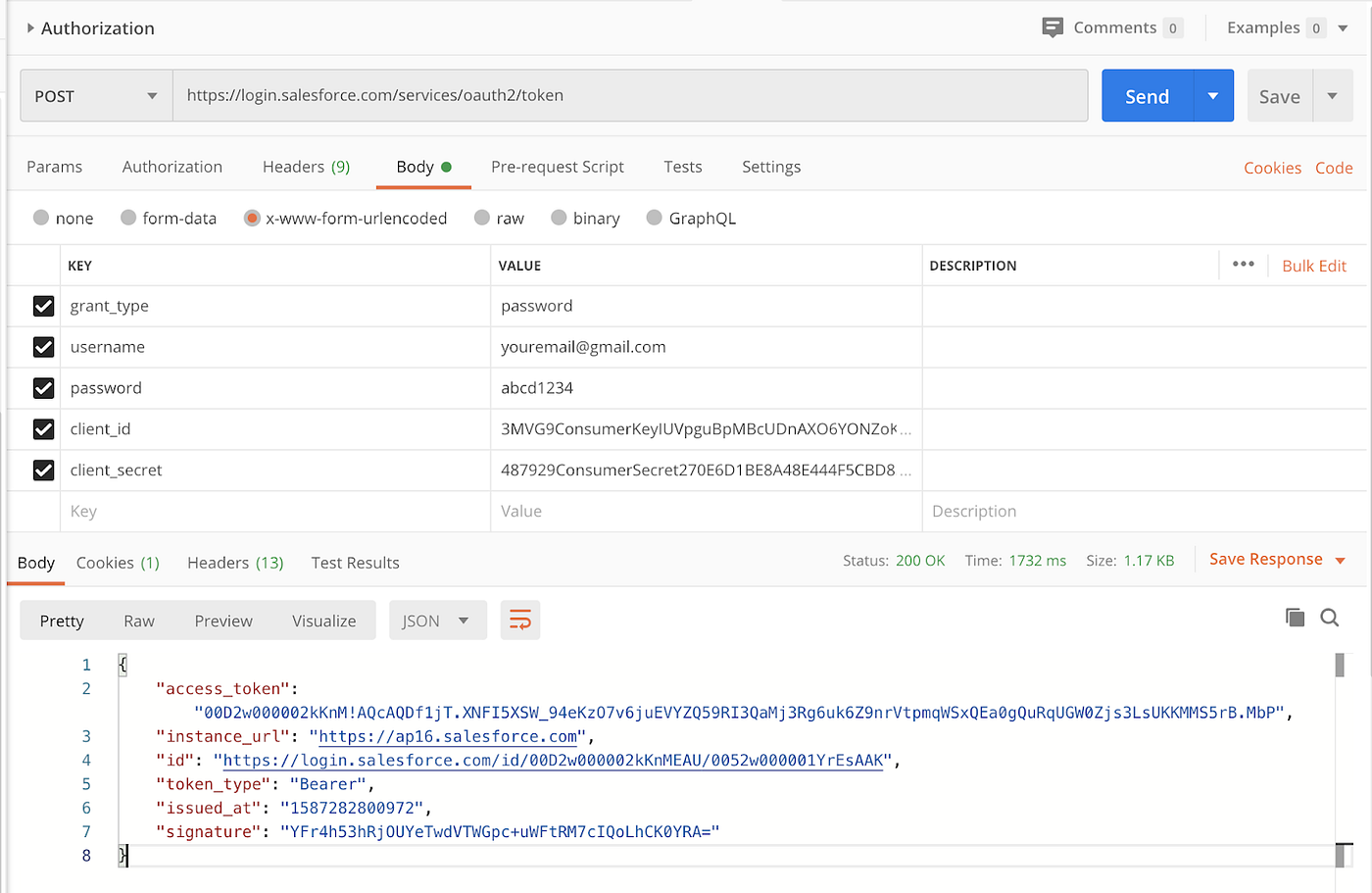Open the Cookies link
This screenshot has height=893, width=1372.
[1272, 168]
